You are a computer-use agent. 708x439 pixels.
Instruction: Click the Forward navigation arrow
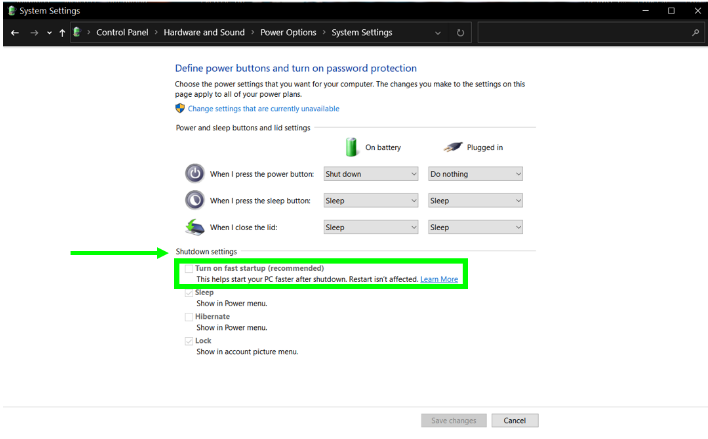33,33
